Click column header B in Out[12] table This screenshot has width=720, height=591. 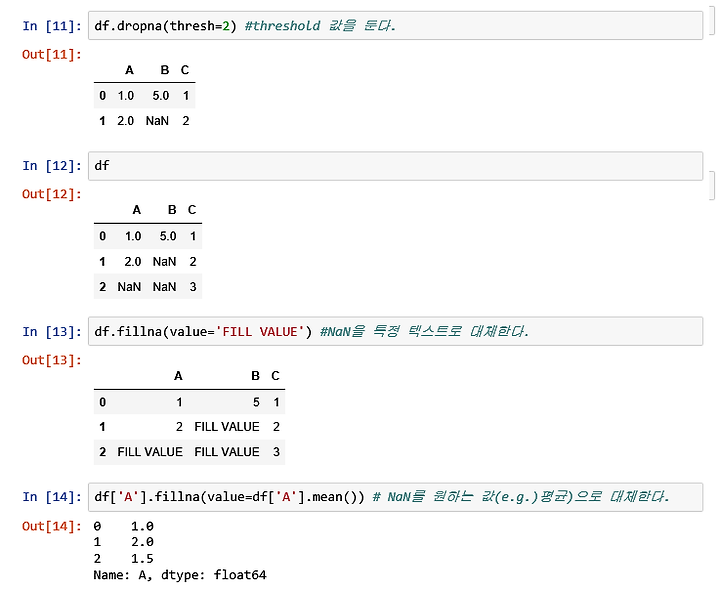coord(172,210)
